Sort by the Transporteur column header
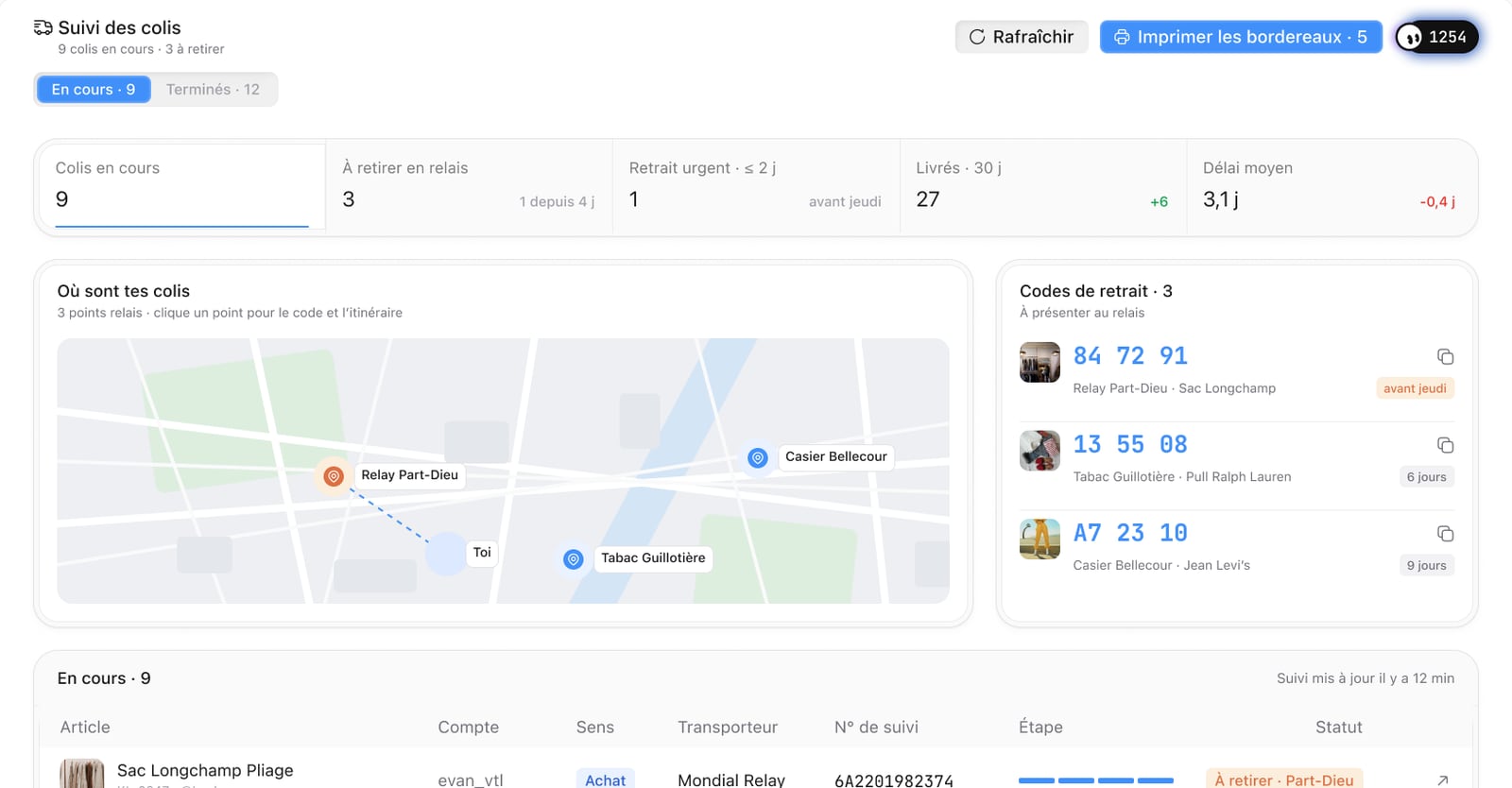Screen dimensions: 1512x788 [728, 728]
